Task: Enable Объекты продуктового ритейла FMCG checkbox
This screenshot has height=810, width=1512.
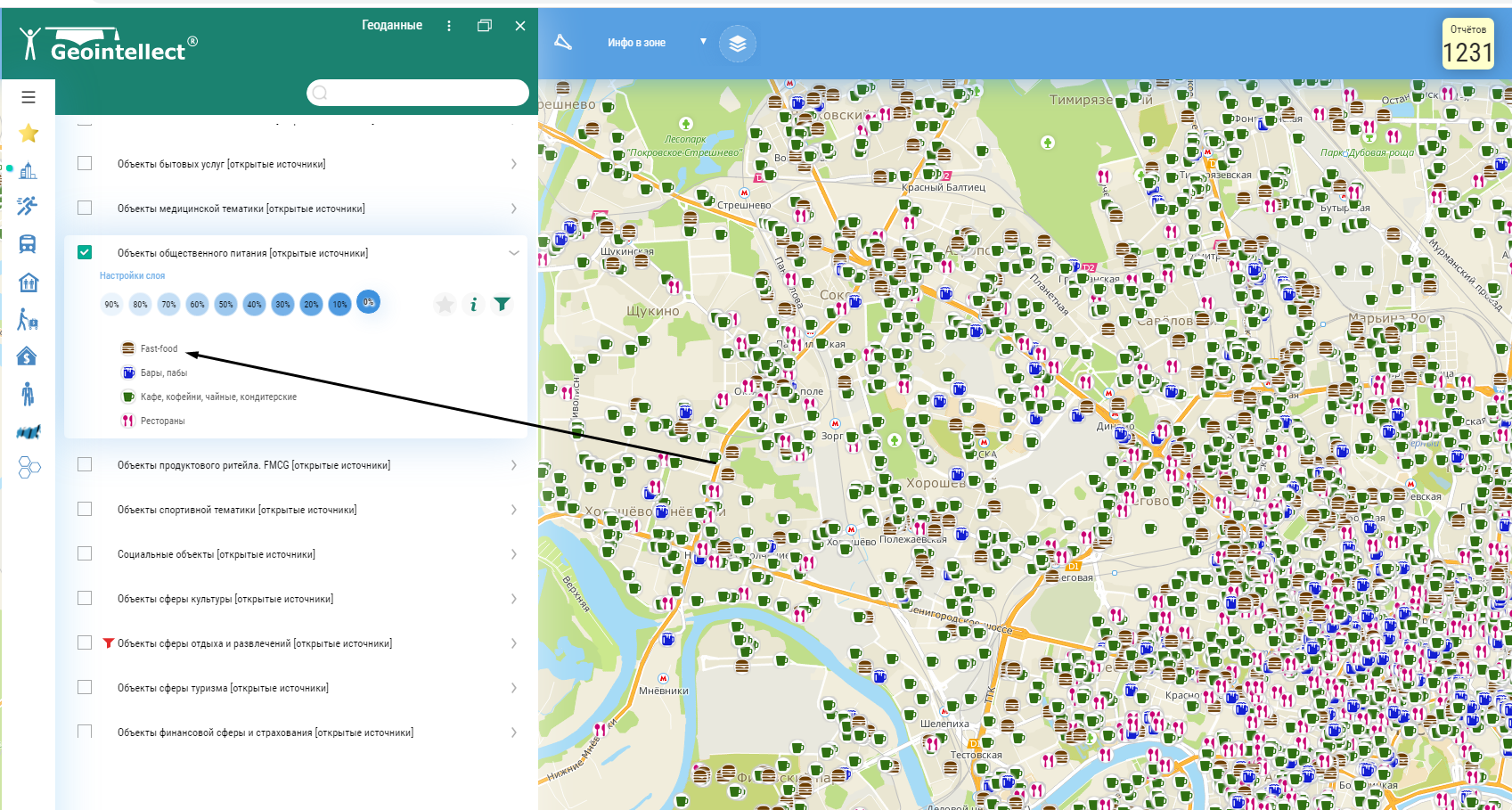Action: coord(85,464)
